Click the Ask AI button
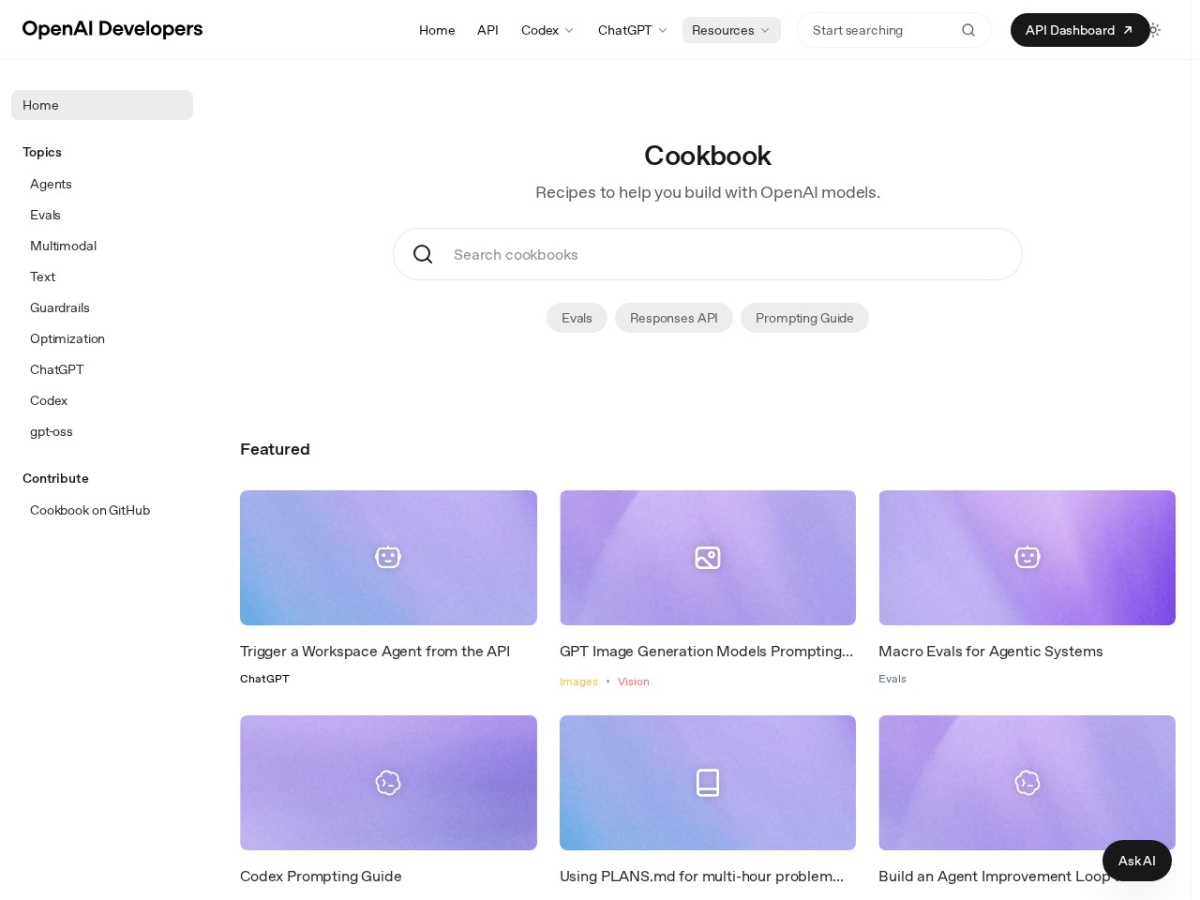The image size is (1200, 900). coord(1137,860)
